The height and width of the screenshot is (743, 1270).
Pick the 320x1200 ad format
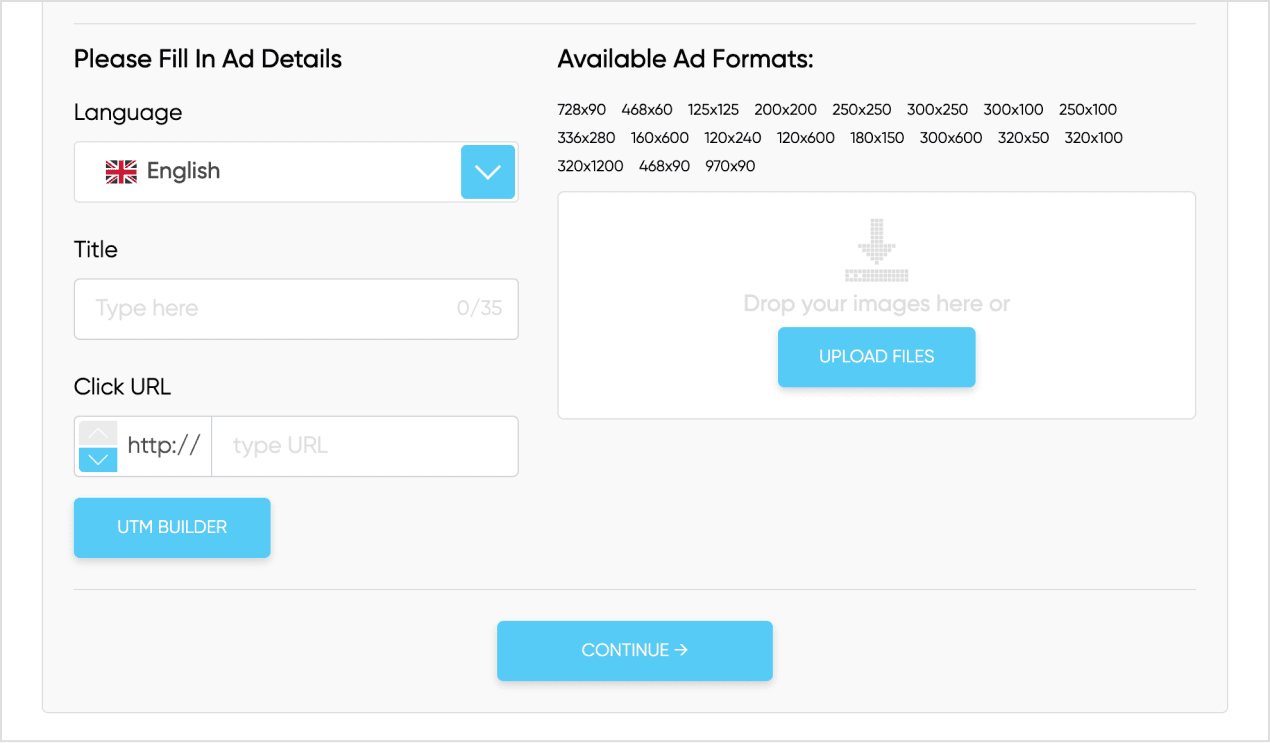[x=590, y=166]
